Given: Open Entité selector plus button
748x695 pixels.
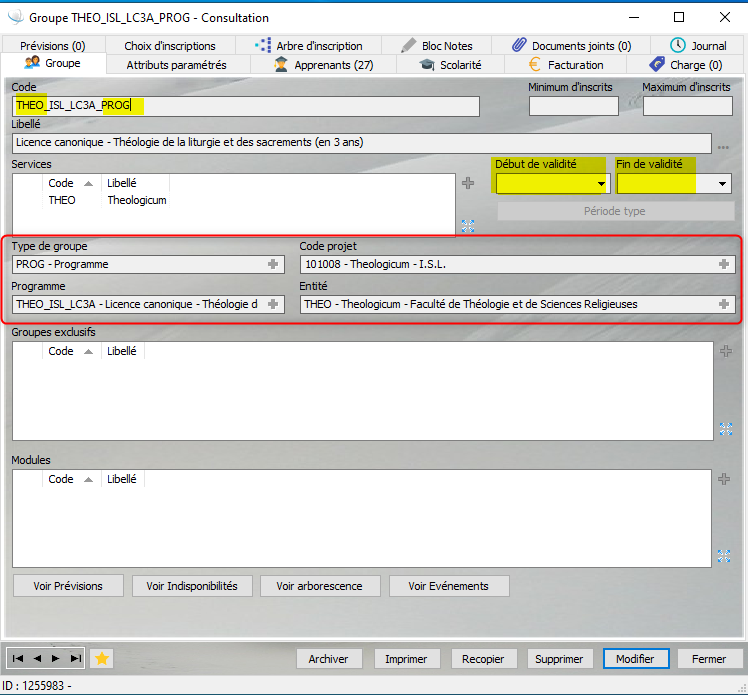Looking at the screenshot, I should [x=723, y=305].
